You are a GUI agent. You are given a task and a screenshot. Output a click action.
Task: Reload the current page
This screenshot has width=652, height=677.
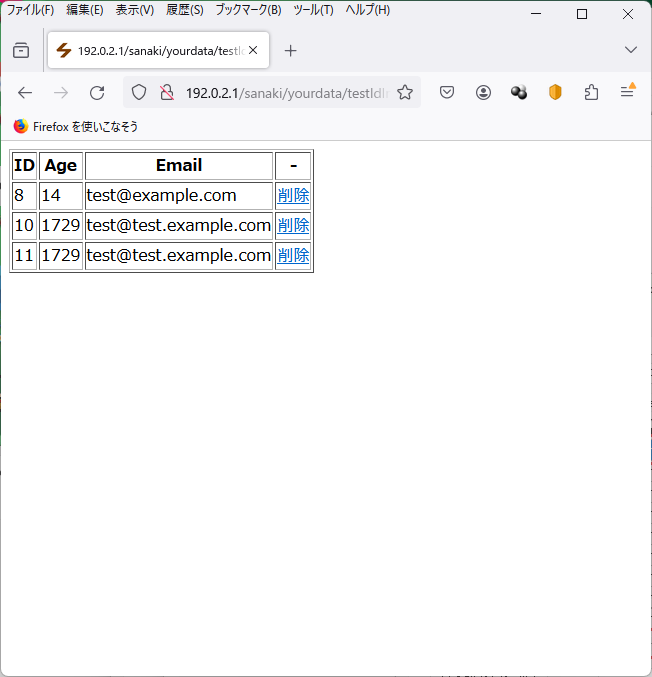click(97, 92)
